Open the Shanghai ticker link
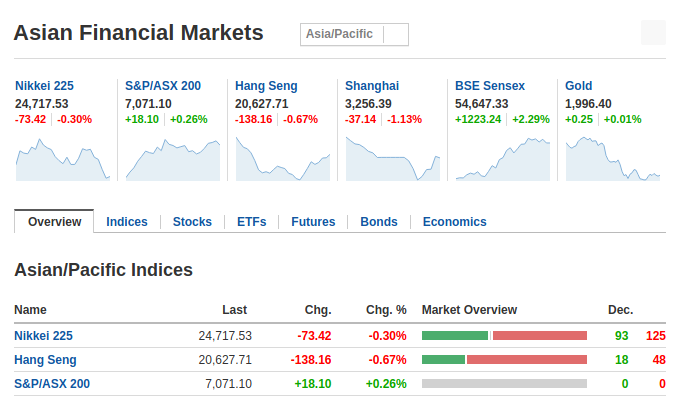This screenshot has width=682, height=401. pos(372,86)
